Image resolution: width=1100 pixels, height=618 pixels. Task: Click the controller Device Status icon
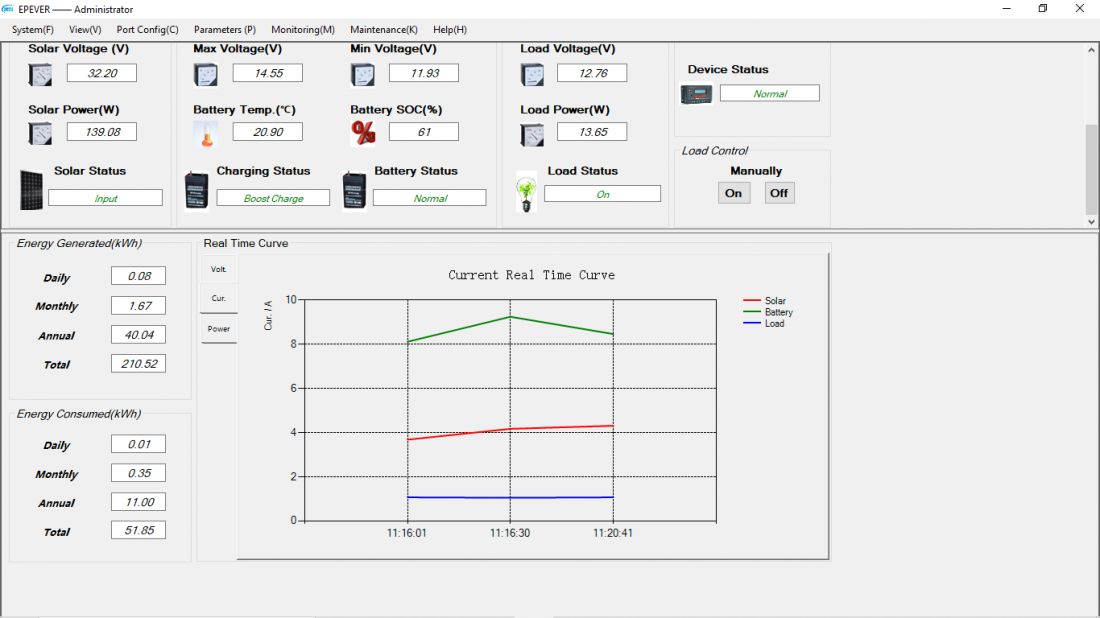(x=697, y=94)
